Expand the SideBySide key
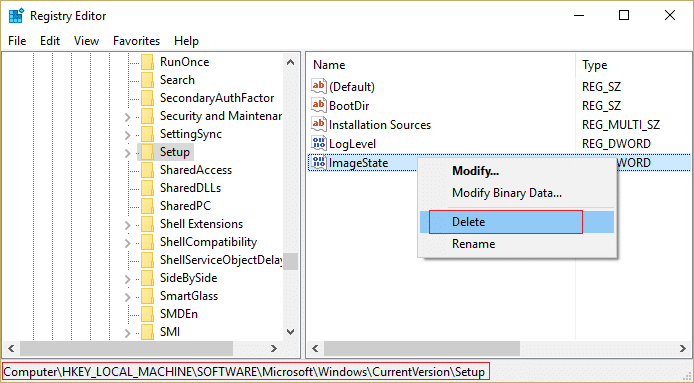 point(128,279)
